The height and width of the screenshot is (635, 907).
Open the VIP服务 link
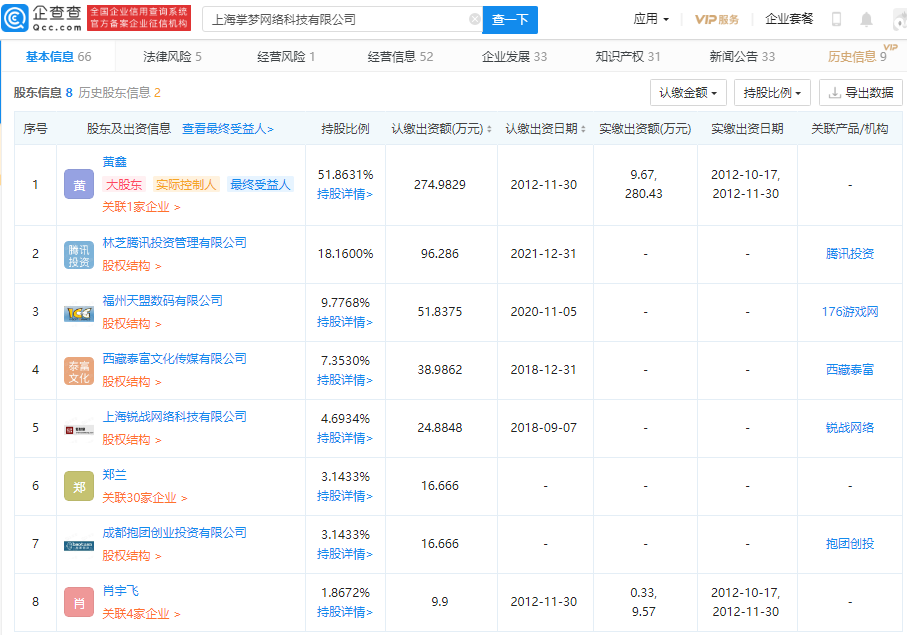(x=717, y=20)
